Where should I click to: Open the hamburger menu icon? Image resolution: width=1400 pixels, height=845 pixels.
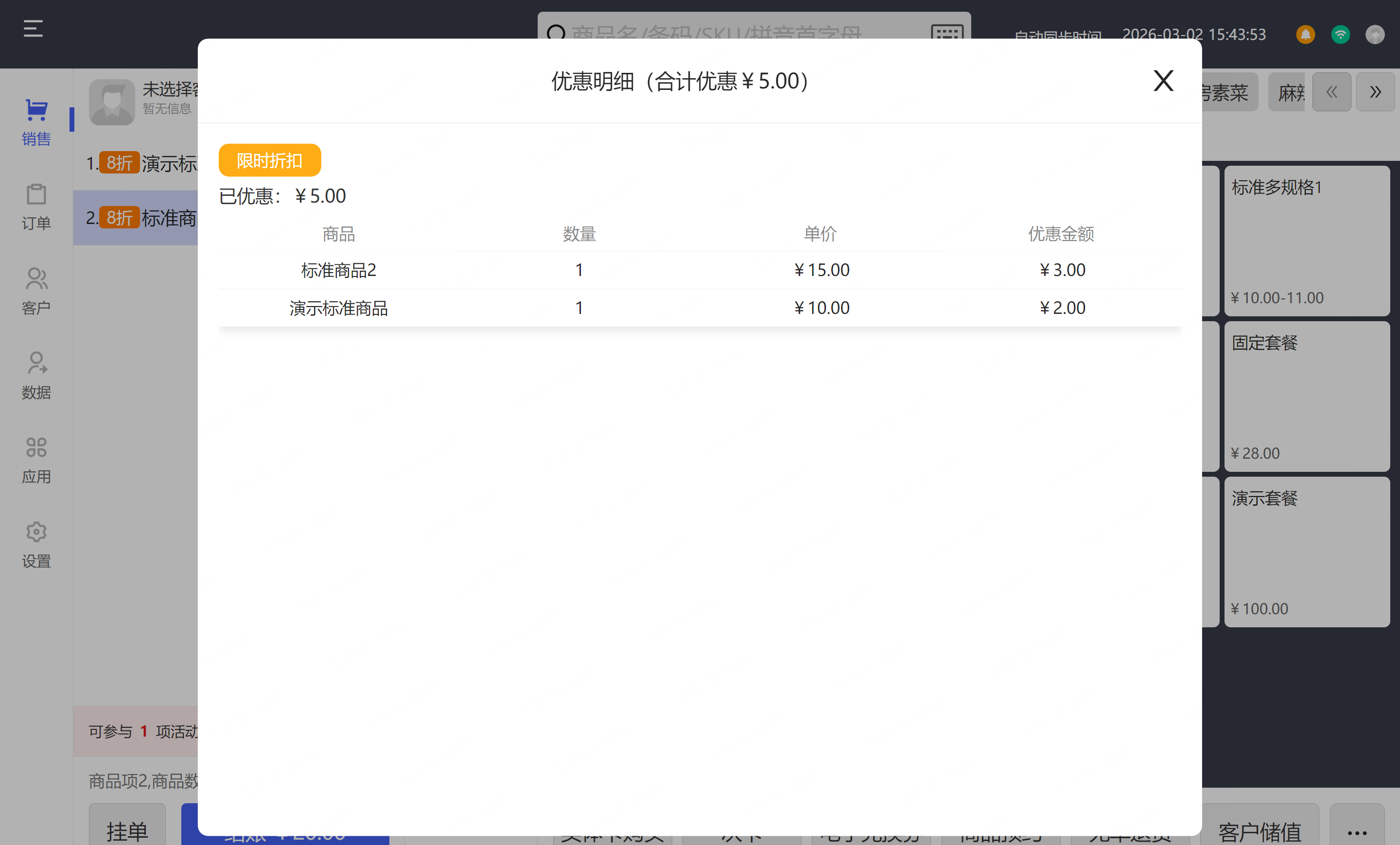[x=33, y=28]
